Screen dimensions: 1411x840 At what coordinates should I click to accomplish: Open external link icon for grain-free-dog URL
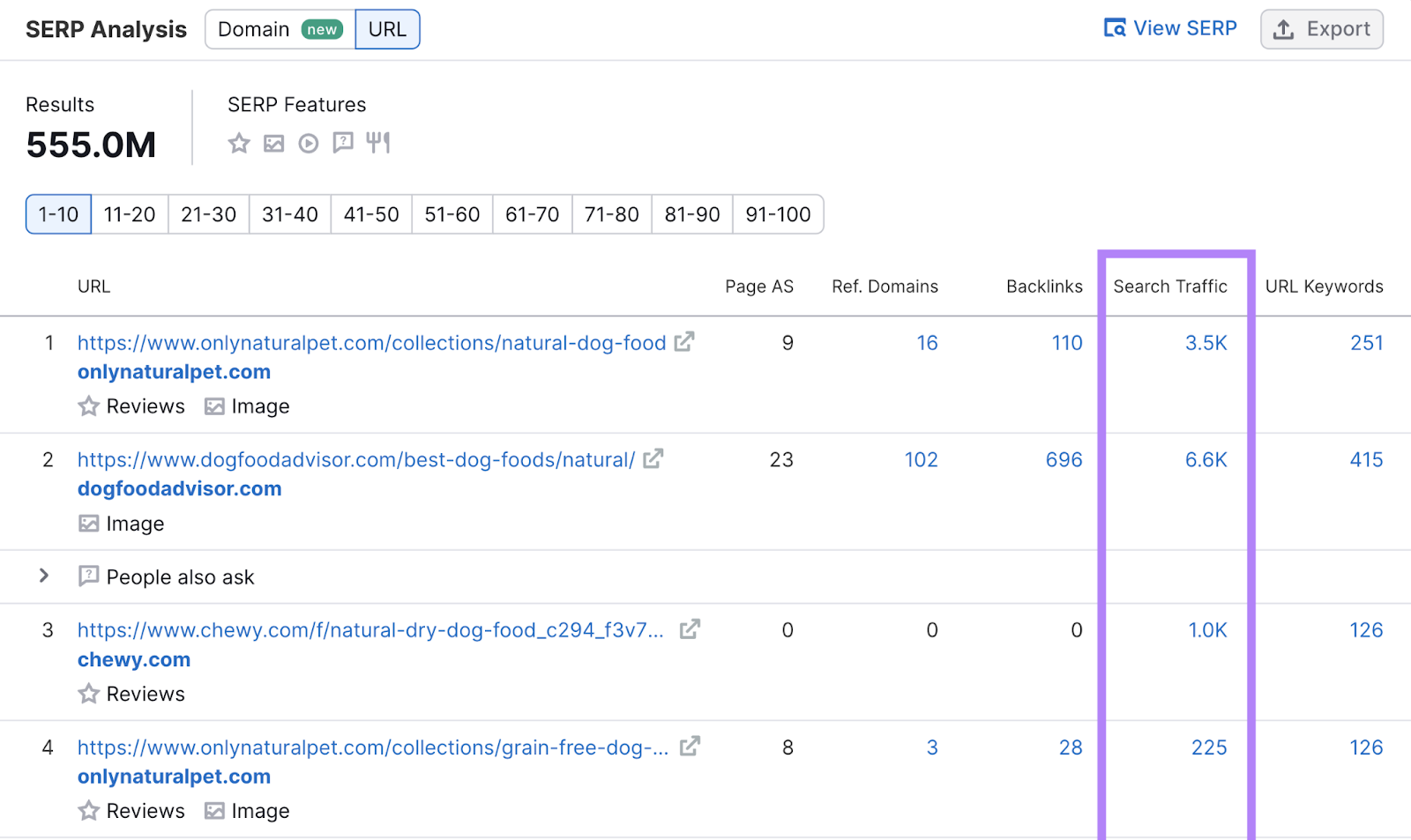690,747
